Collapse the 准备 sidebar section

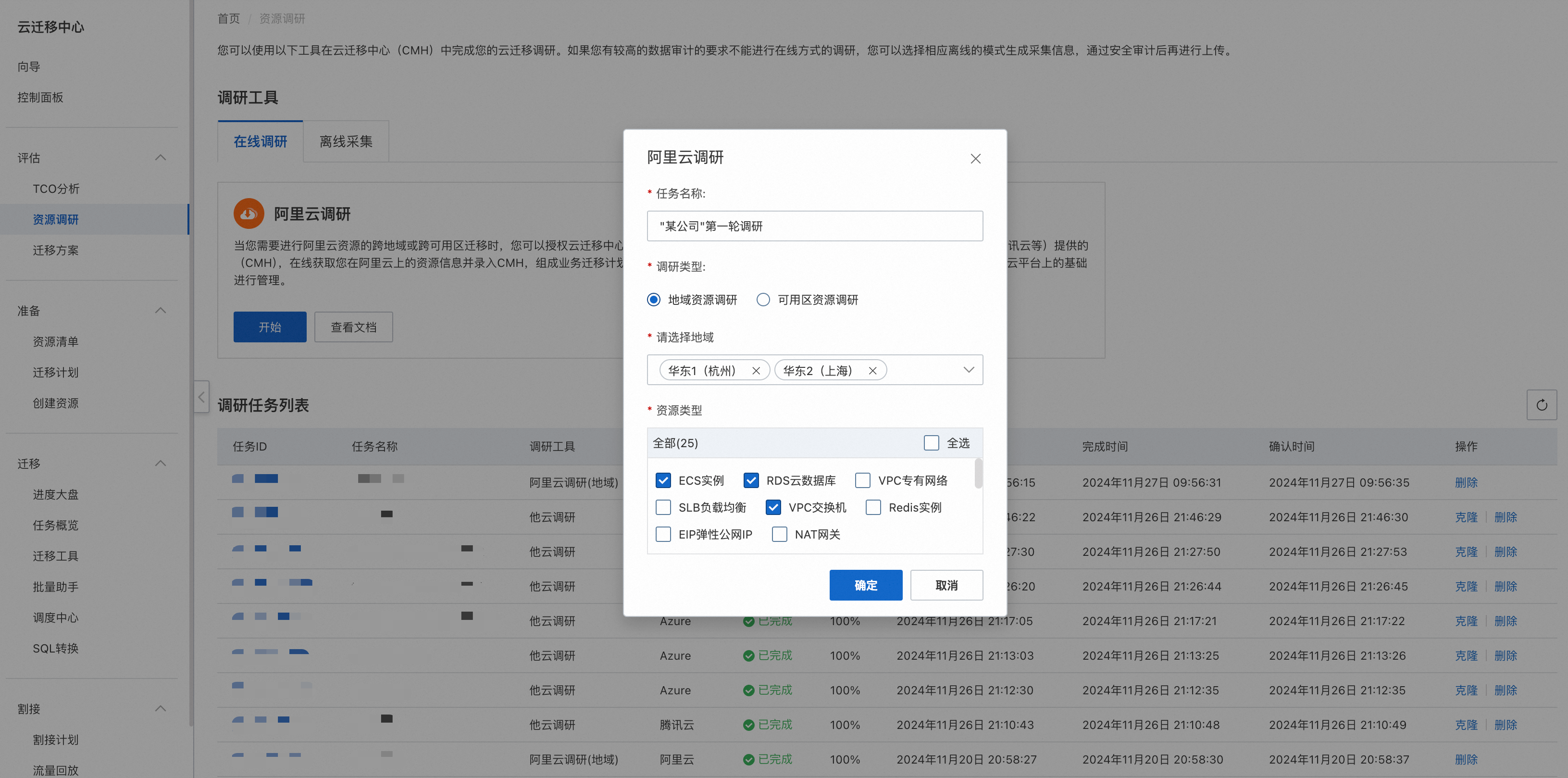click(x=160, y=311)
